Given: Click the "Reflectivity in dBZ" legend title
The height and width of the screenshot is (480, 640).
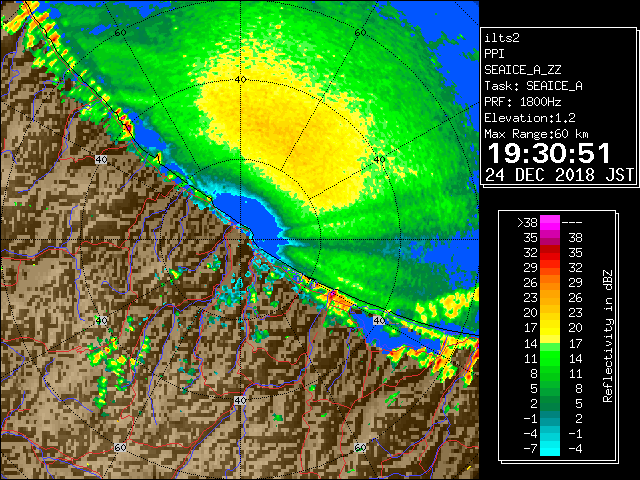Looking at the screenshot, I should (608, 336).
